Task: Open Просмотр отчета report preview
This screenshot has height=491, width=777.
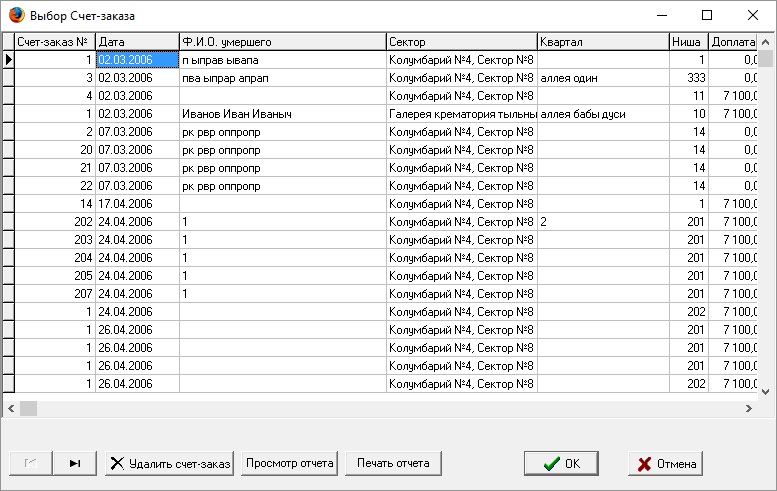Action: coord(289,463)
